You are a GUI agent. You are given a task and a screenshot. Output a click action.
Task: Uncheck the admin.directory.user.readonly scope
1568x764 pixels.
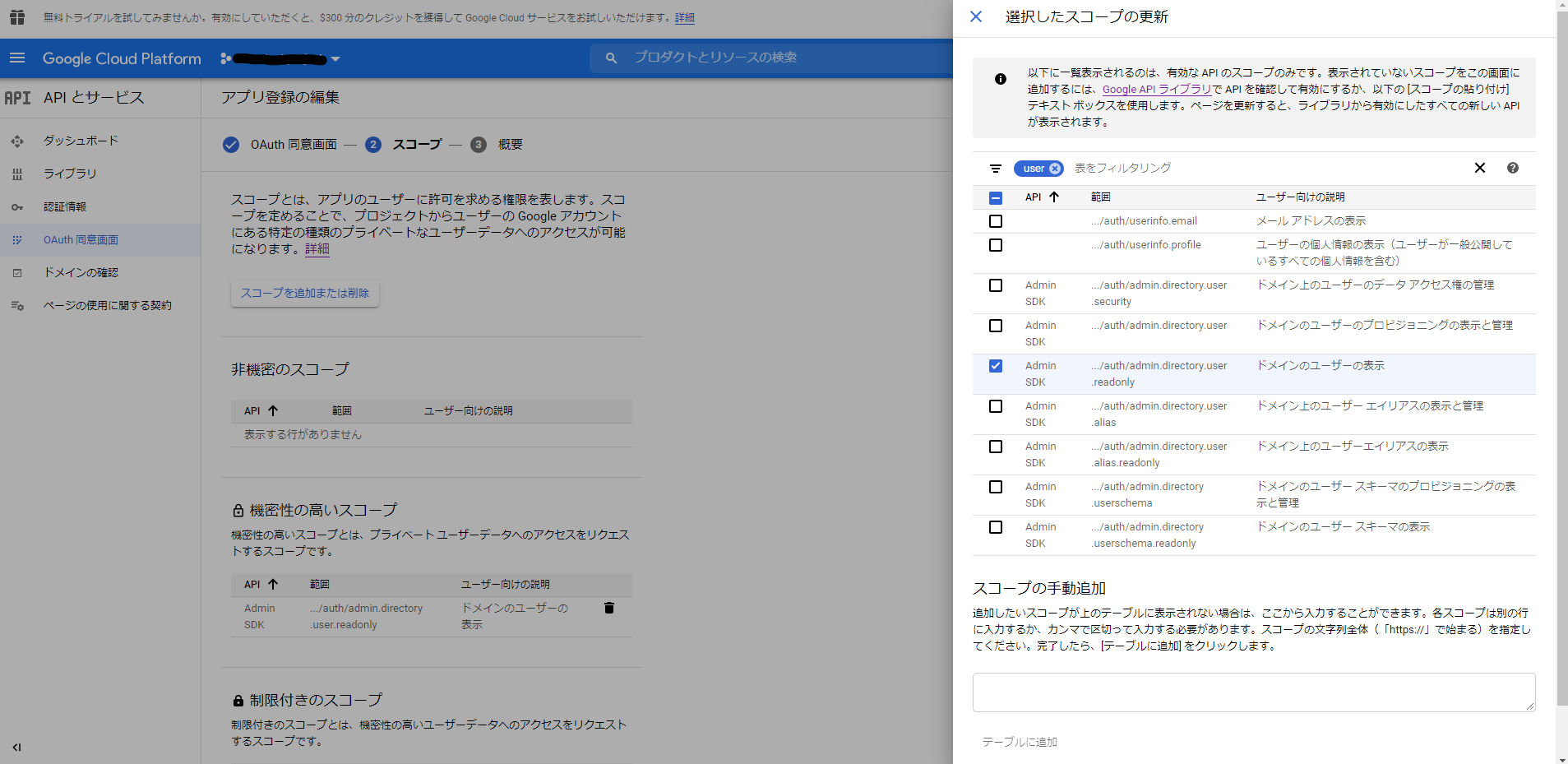click(x=996, y=366)
